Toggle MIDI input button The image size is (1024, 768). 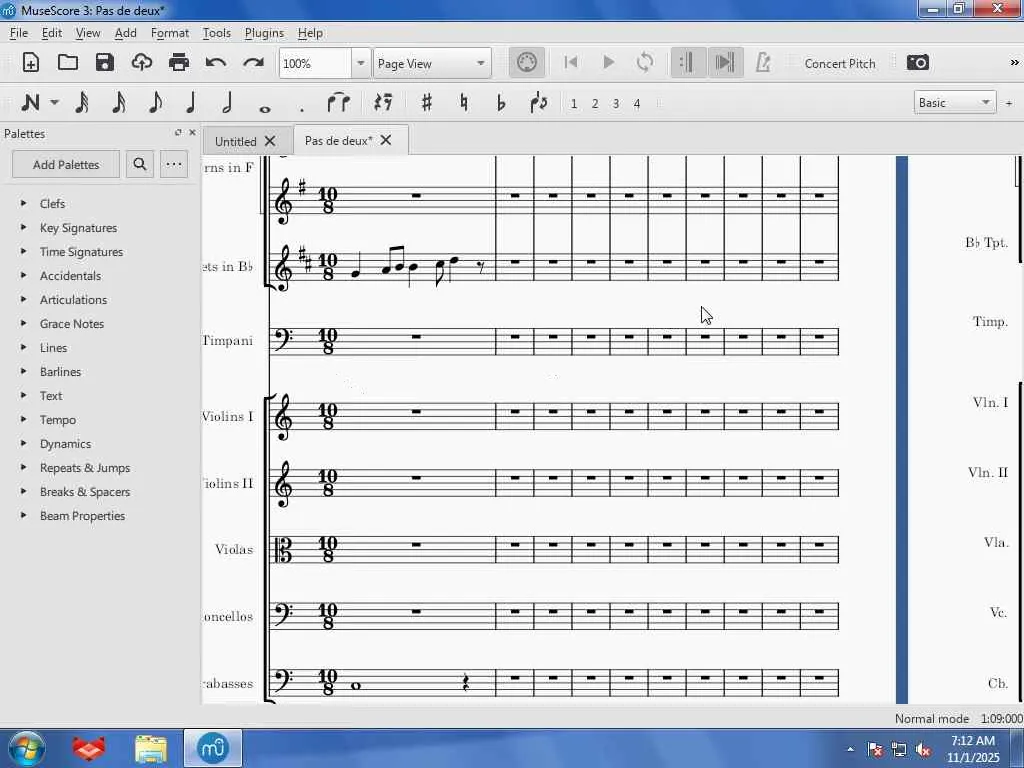[x=526, y=63]
